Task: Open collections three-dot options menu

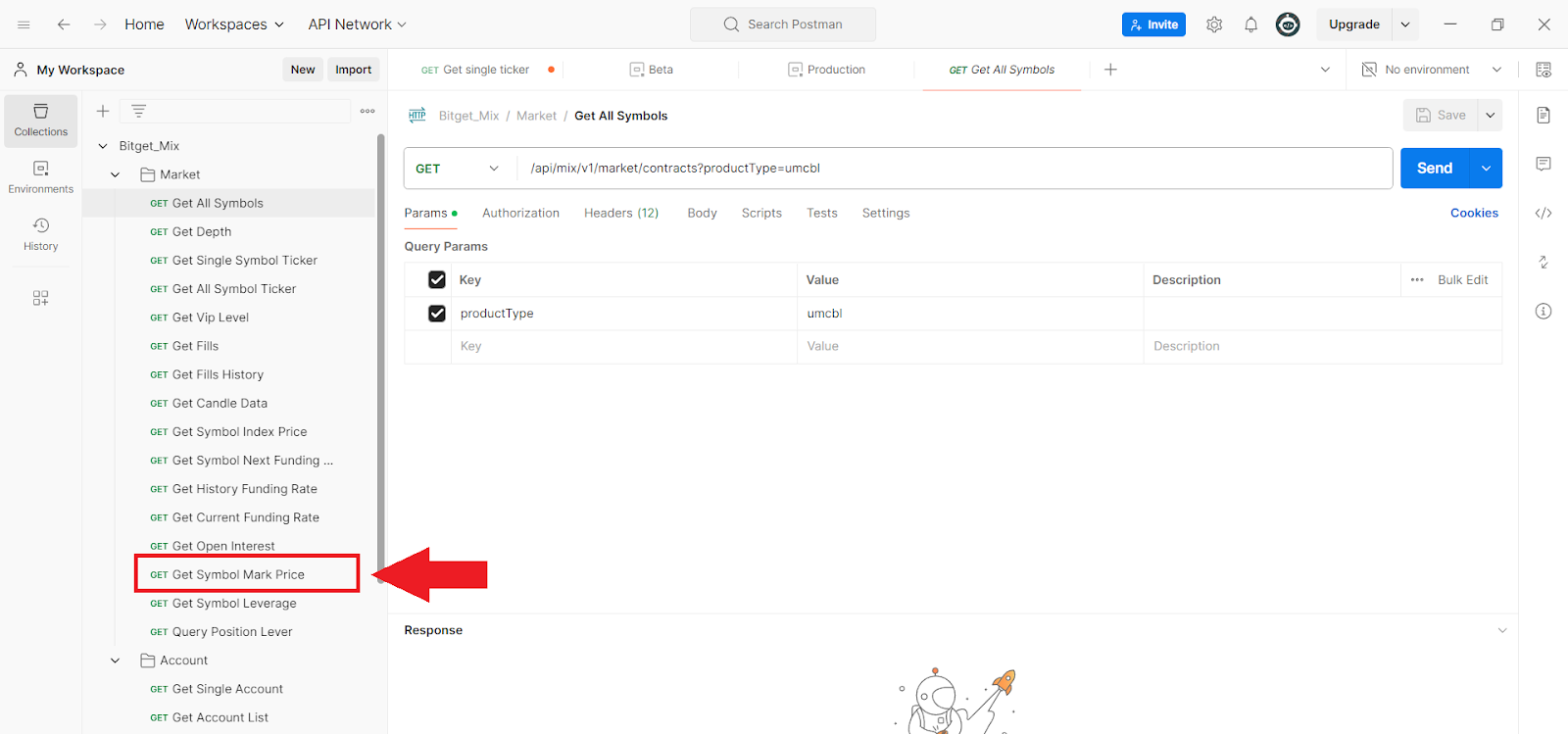Action: point(367,111)
